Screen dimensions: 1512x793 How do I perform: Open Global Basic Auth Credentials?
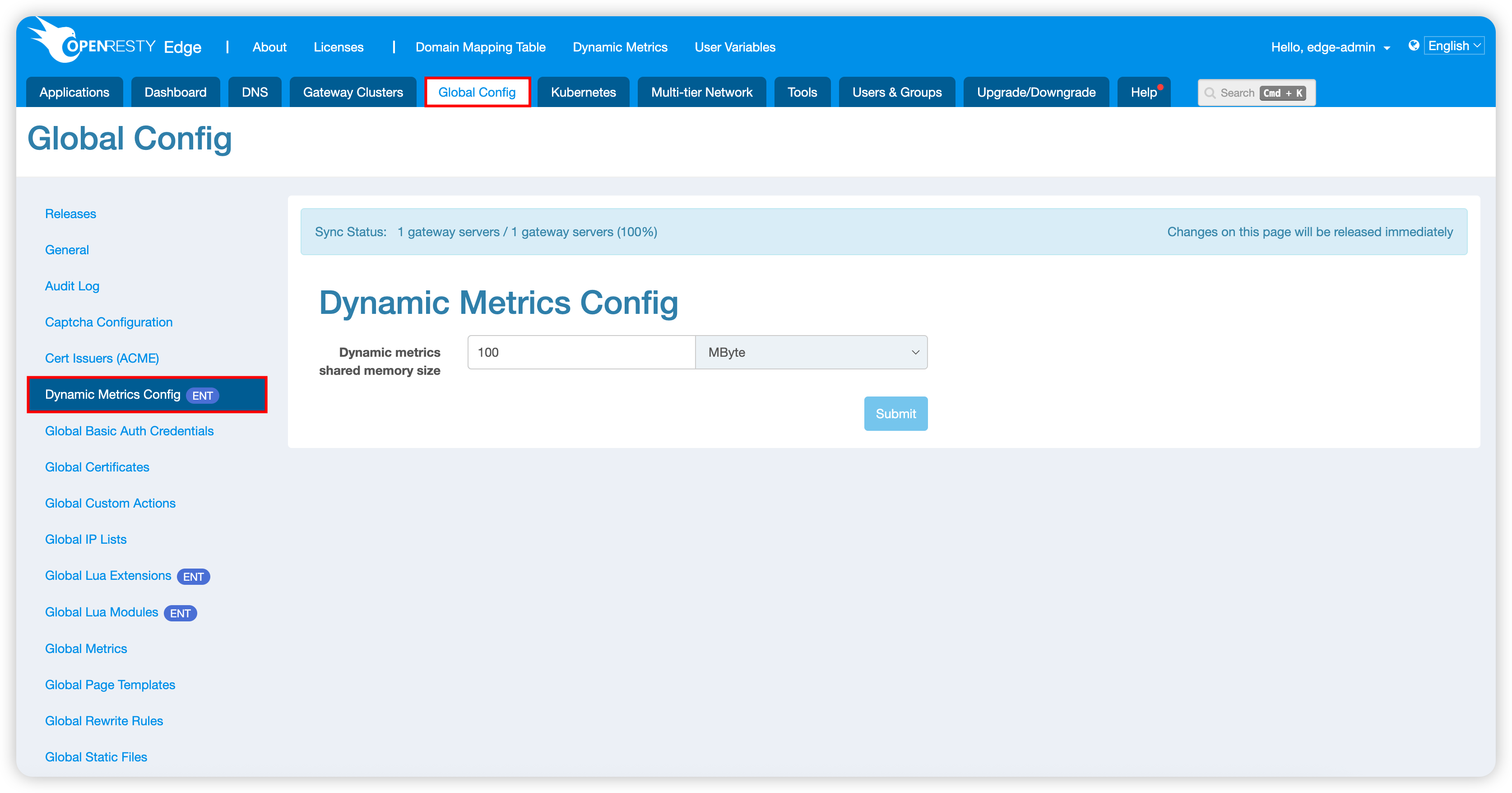(129, 431)
